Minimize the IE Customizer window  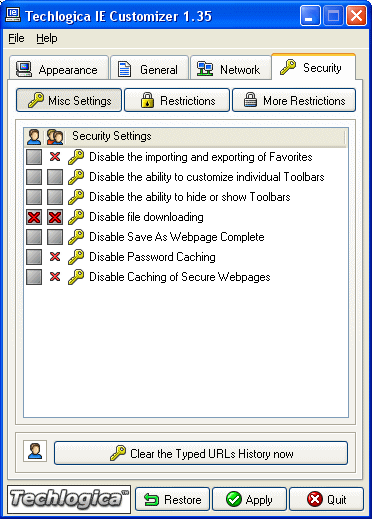310,16
